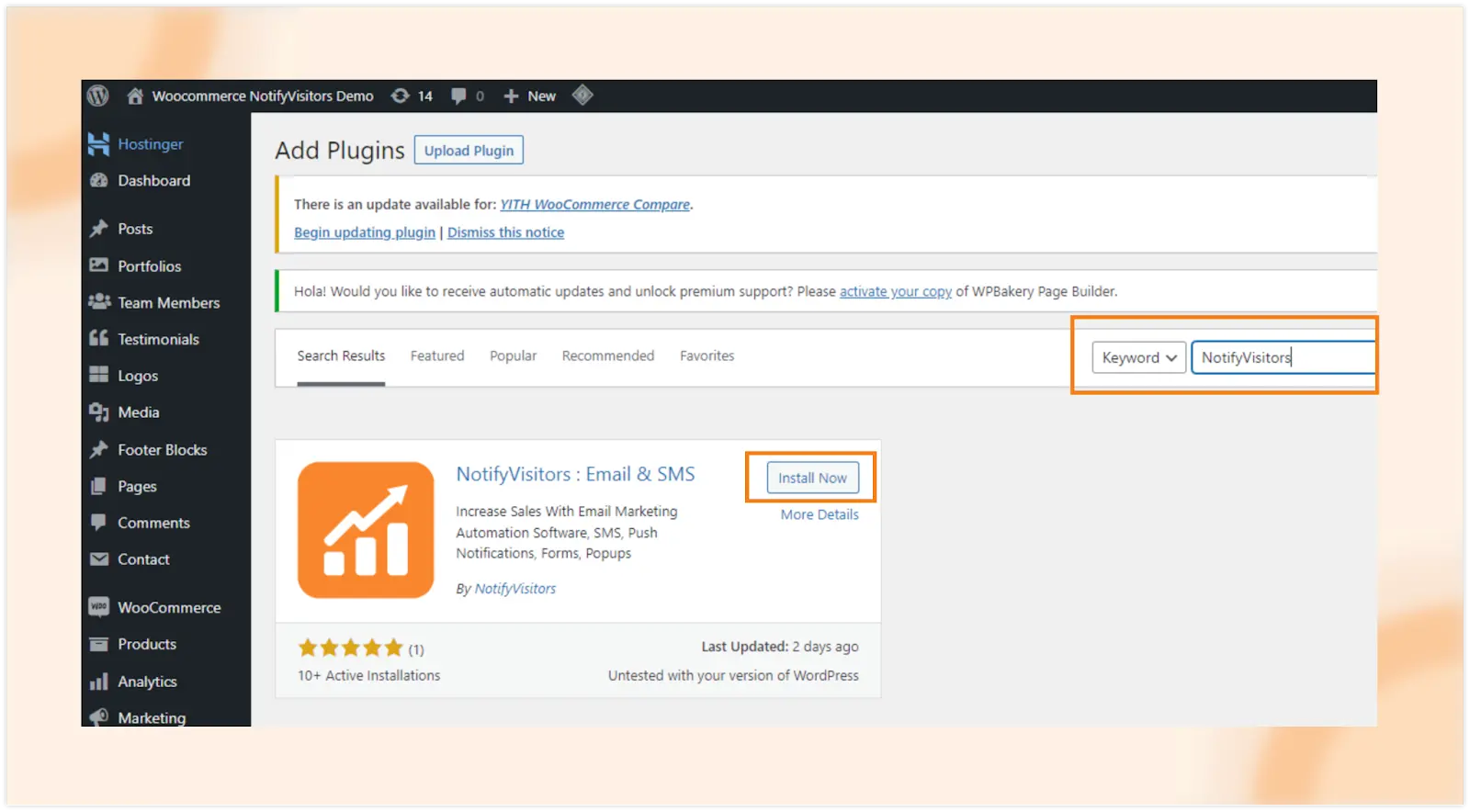
Task: Open Hostinger from sidebar
Action: (150, 144)
